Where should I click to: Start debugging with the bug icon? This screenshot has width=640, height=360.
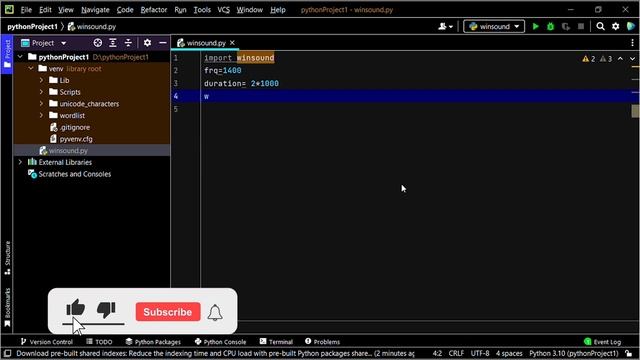point(550,27)
